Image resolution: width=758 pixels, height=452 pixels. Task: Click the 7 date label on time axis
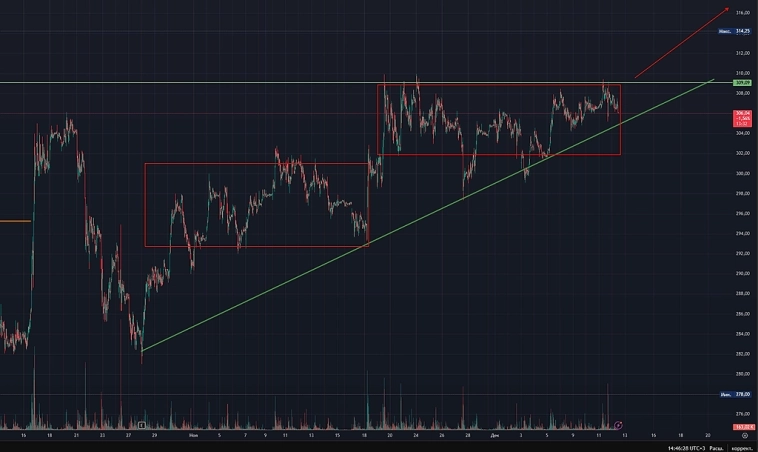click(245, 436)
